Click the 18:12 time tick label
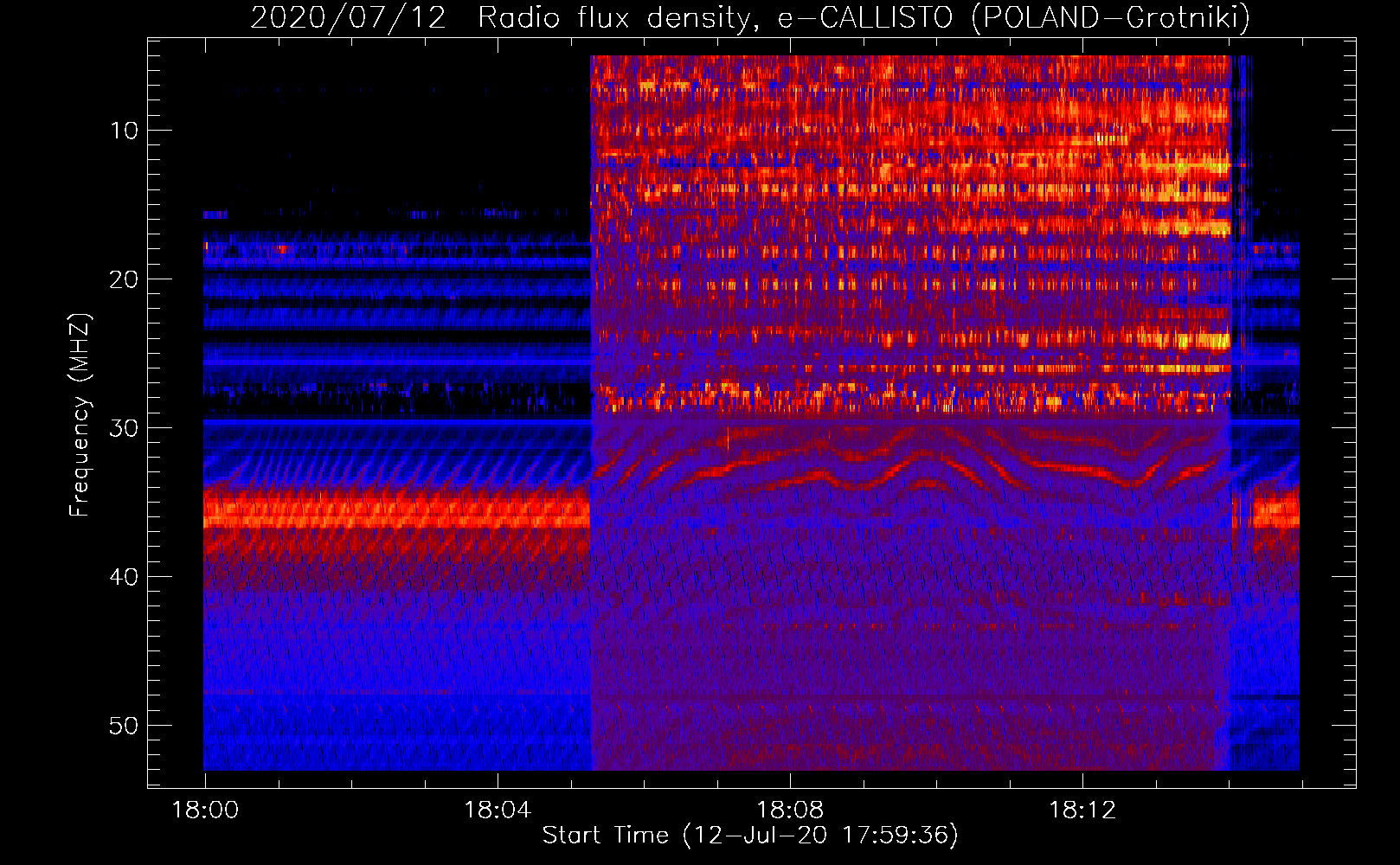Viewport: 1400px width, 865px height. click(1082, 811)
